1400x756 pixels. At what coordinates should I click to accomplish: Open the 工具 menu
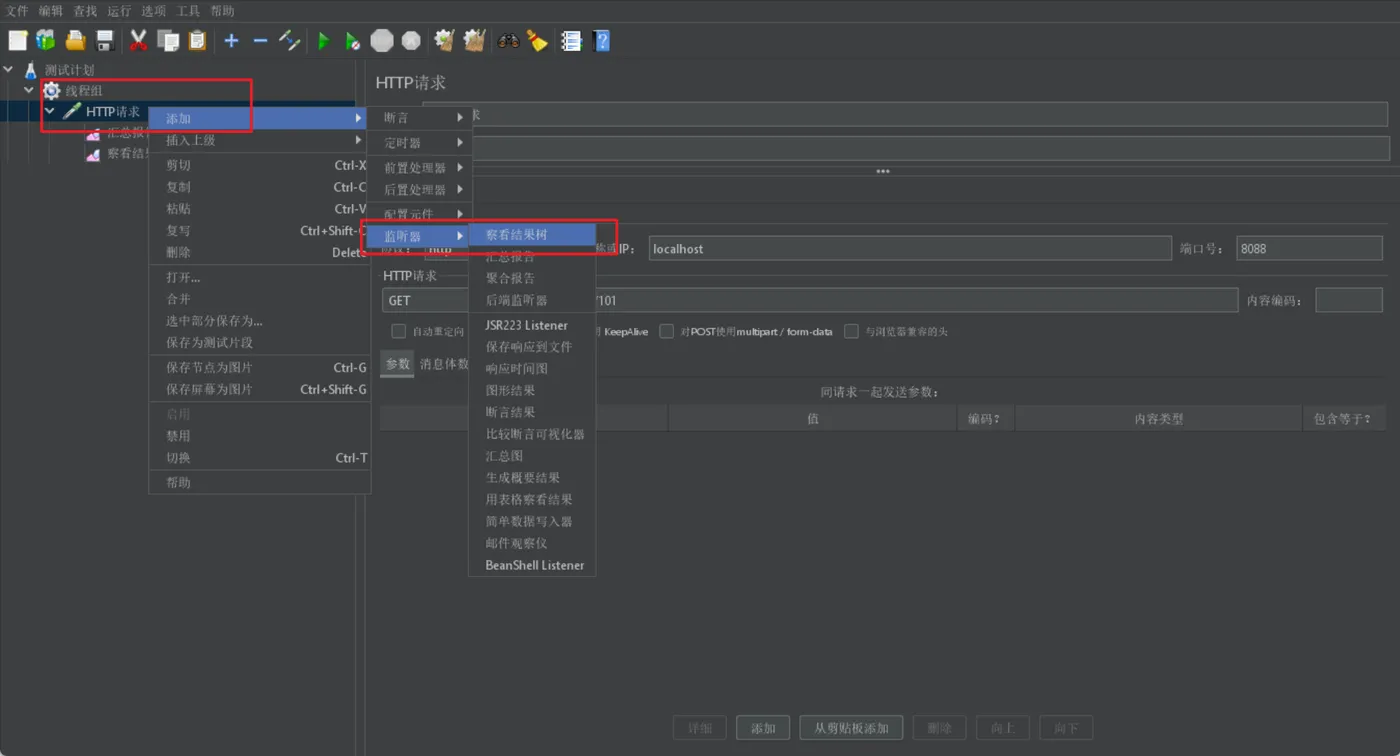pos(188,11)
